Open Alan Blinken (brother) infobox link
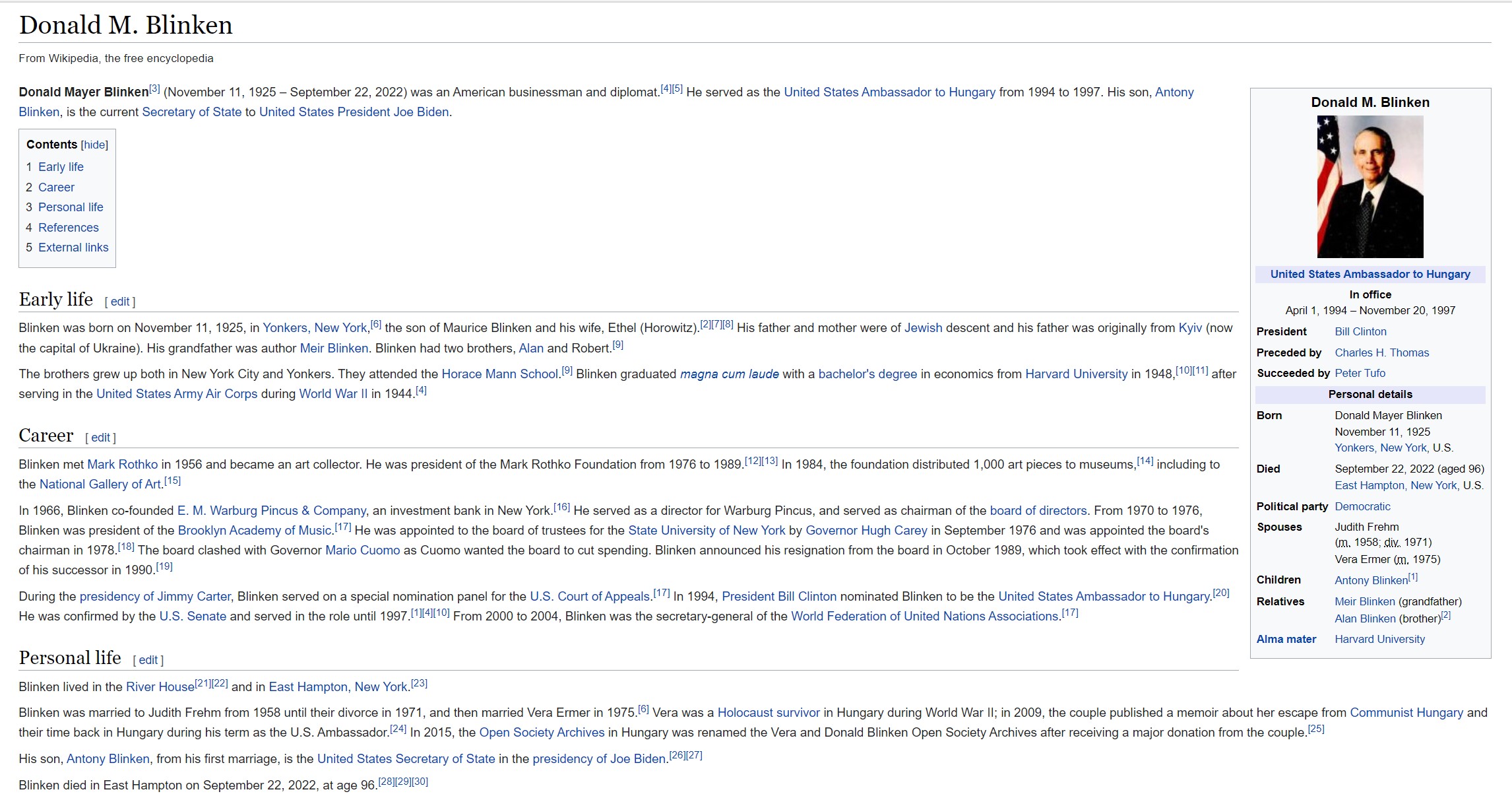This screenshot has height=800, width=1512. pyautogui.click(x=1365, y=618)
